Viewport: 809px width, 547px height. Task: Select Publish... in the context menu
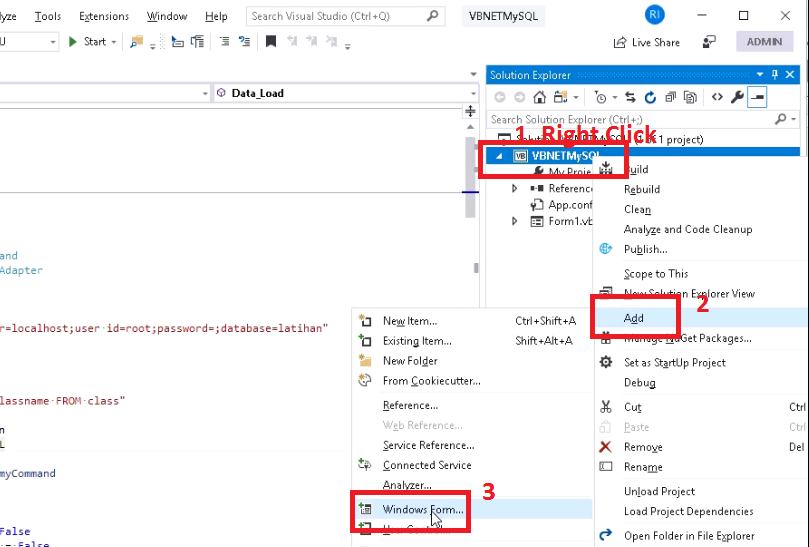pyautogui.click(x=701, y=249)
